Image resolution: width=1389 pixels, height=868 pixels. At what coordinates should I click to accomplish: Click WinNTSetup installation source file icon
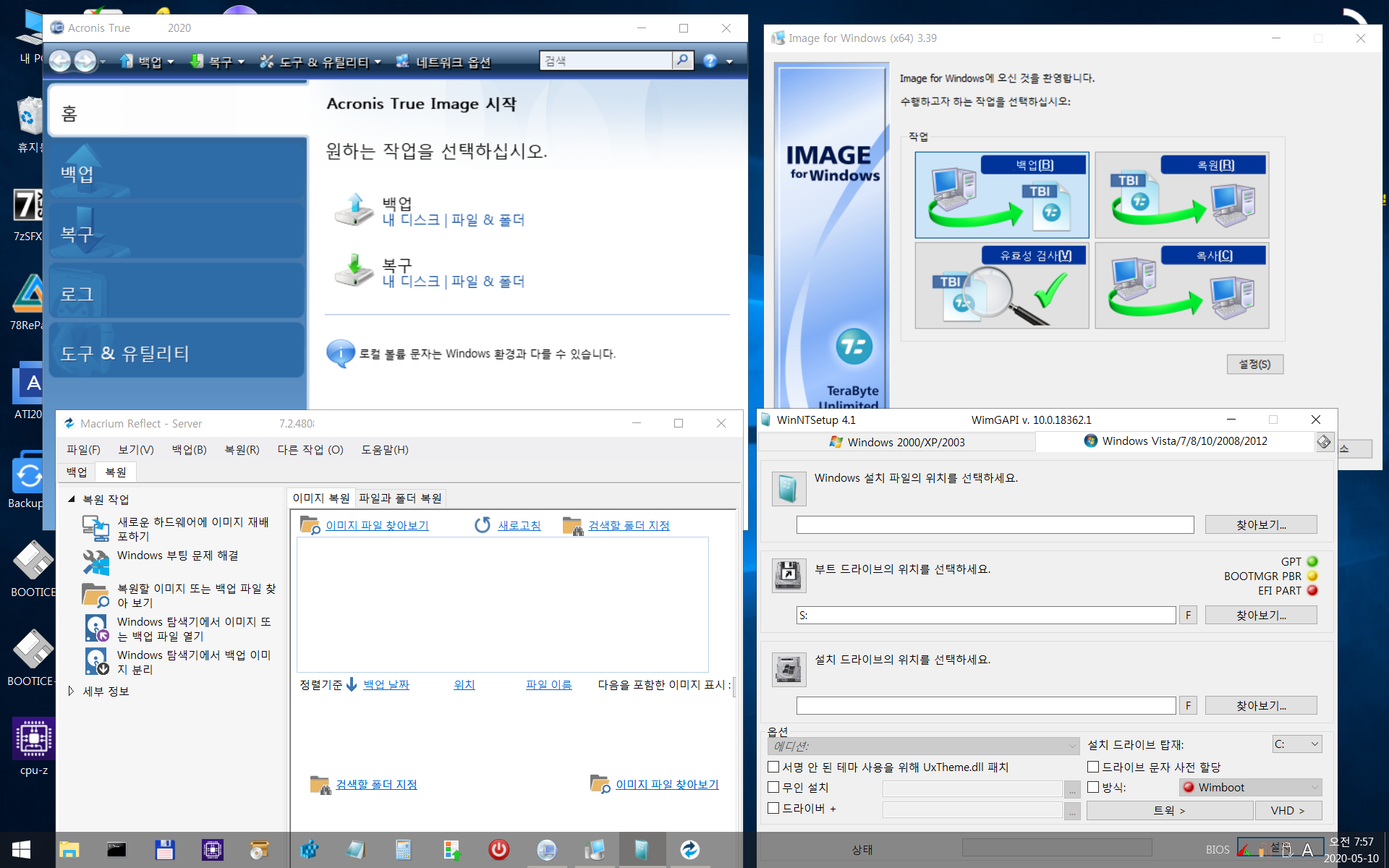pyautogui.click(x=789, y=489)
